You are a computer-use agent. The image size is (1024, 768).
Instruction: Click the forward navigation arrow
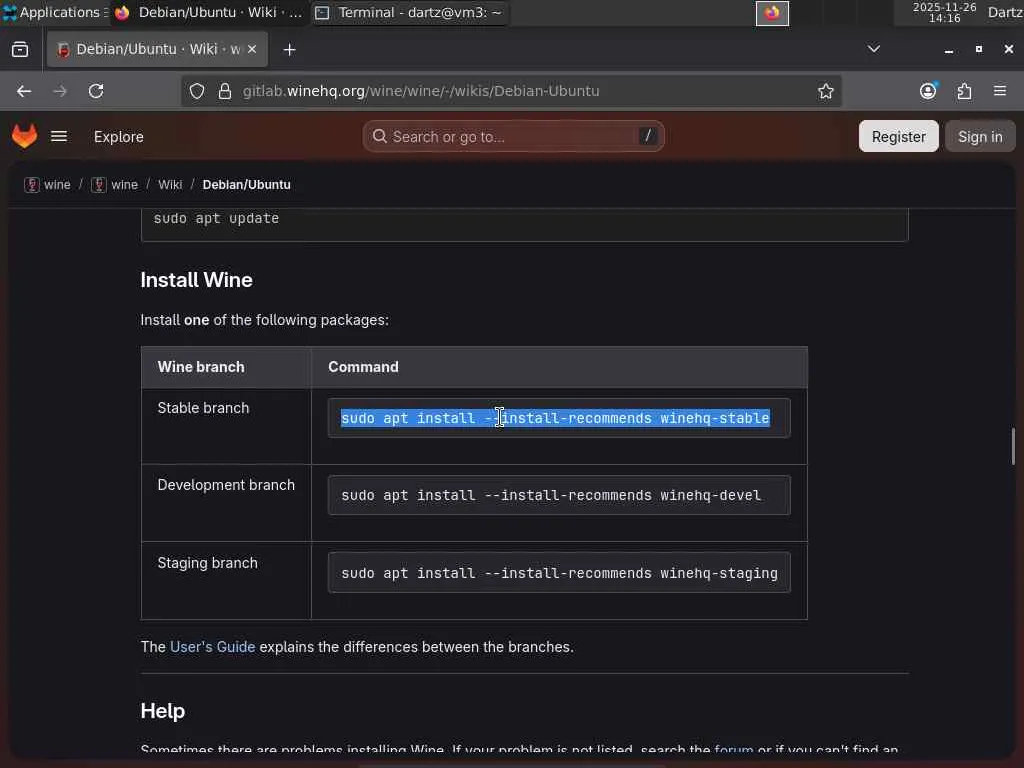click(60, 91)
